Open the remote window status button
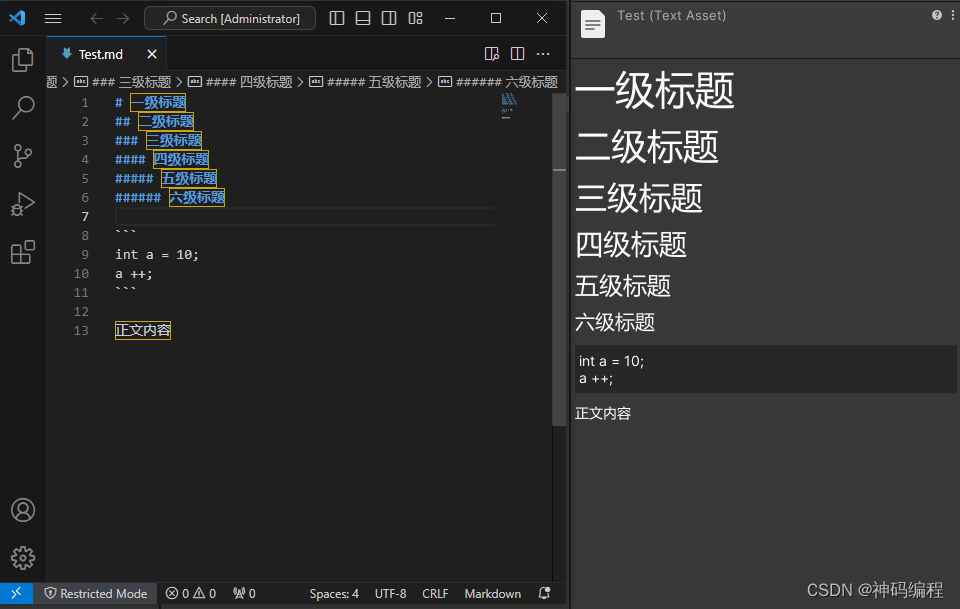Viewport: 960px width, 609px height. 17,593
